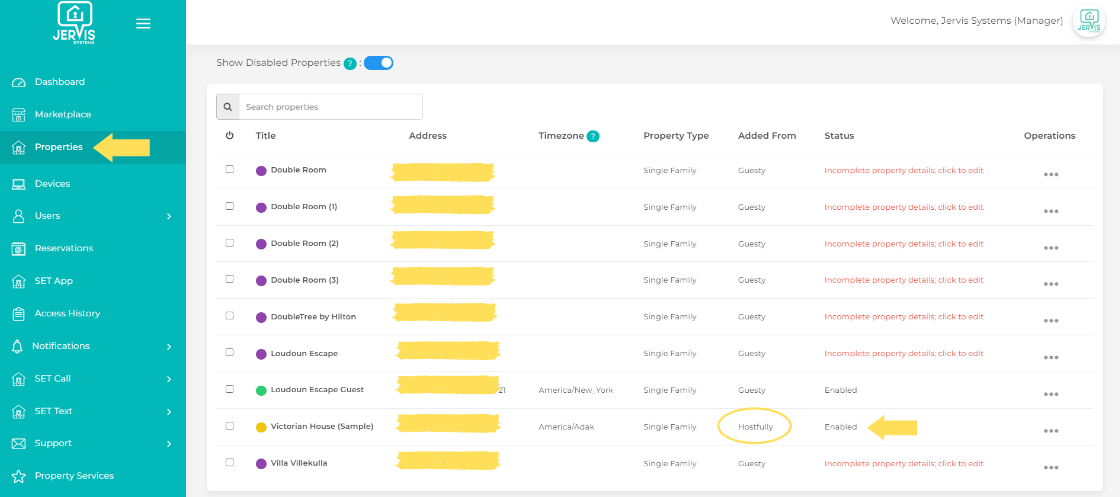Open operations menu for Loudoun Escape
1120x497 pixels.
pyautogui.click(x=1050, y=358)
